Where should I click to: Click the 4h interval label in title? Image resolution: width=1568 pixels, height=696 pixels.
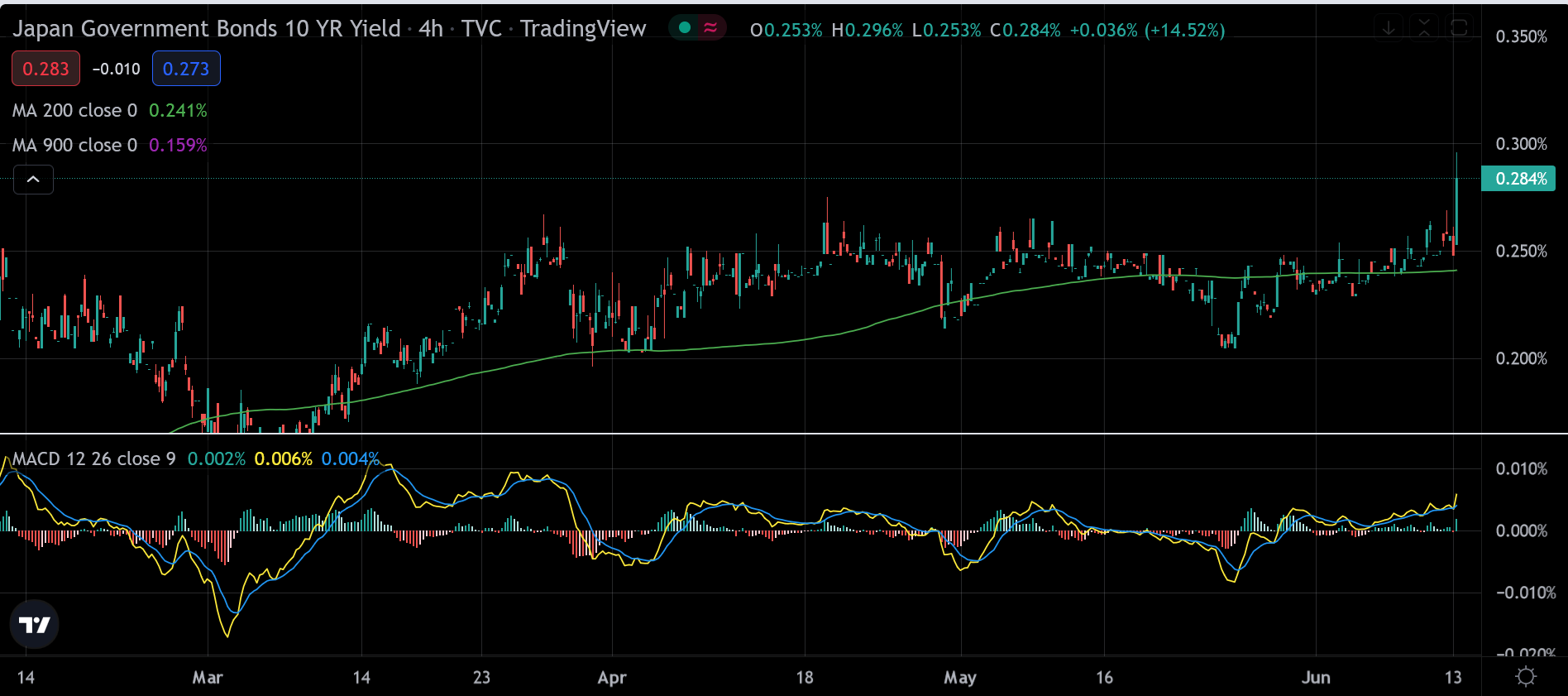pos(431,28)
